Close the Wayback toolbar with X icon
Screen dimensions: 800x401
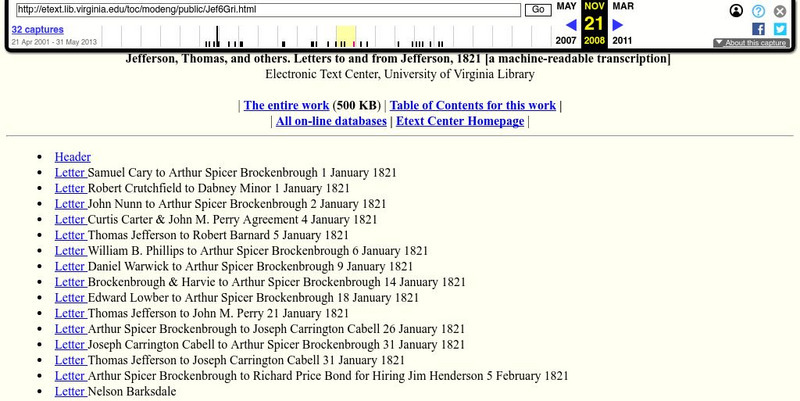[780, 11]
